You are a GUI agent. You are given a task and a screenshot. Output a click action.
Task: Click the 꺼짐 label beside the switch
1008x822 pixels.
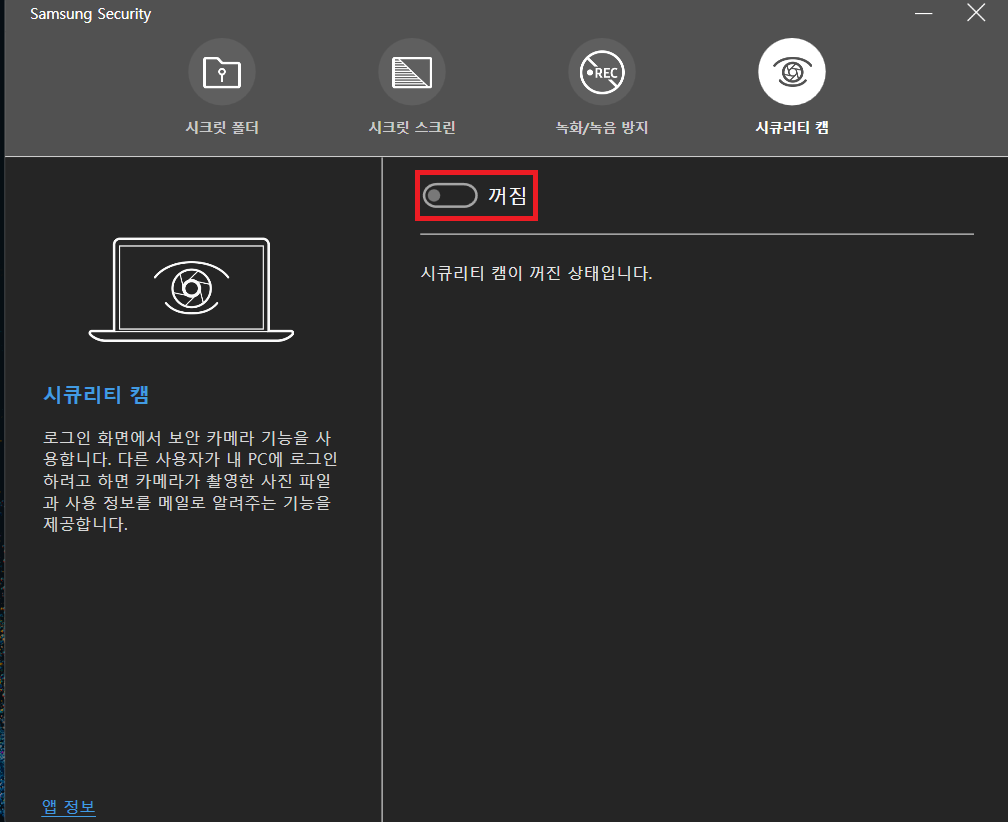(x=507, y=195)
